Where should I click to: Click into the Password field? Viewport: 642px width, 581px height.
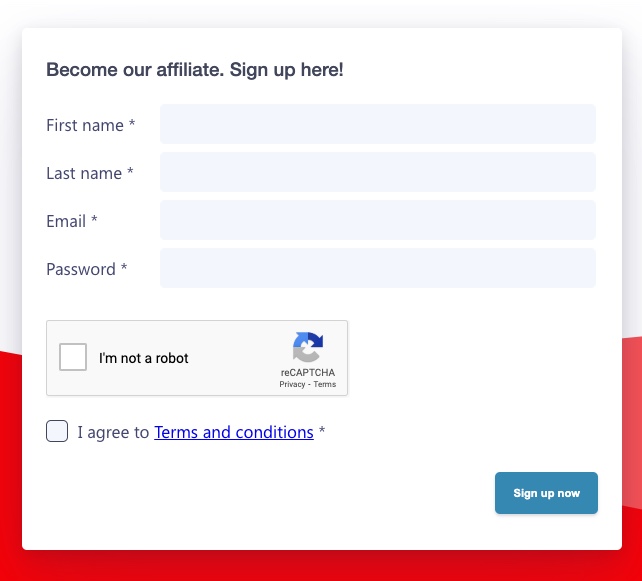pyautogui.click(x=377, y=268)
